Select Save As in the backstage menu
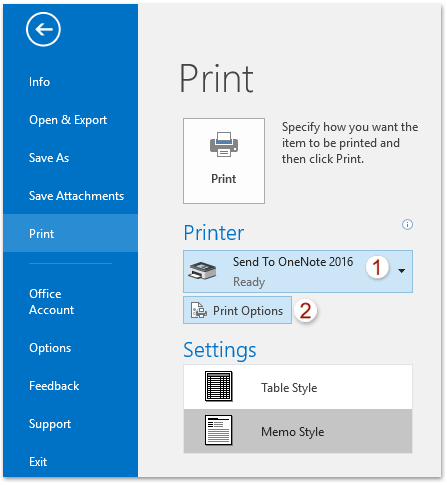This screenshot has height=485, width=447. point(49,158)
